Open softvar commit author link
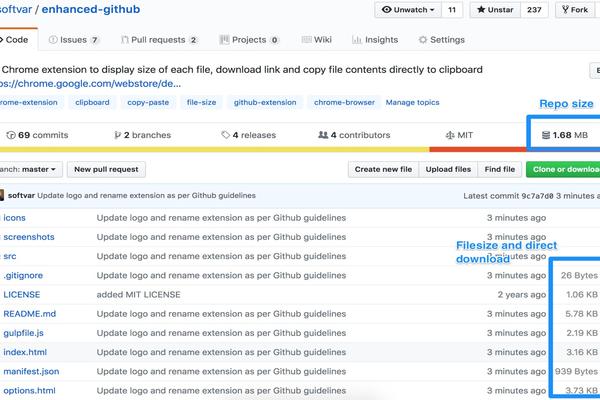 tap(21, 196)
